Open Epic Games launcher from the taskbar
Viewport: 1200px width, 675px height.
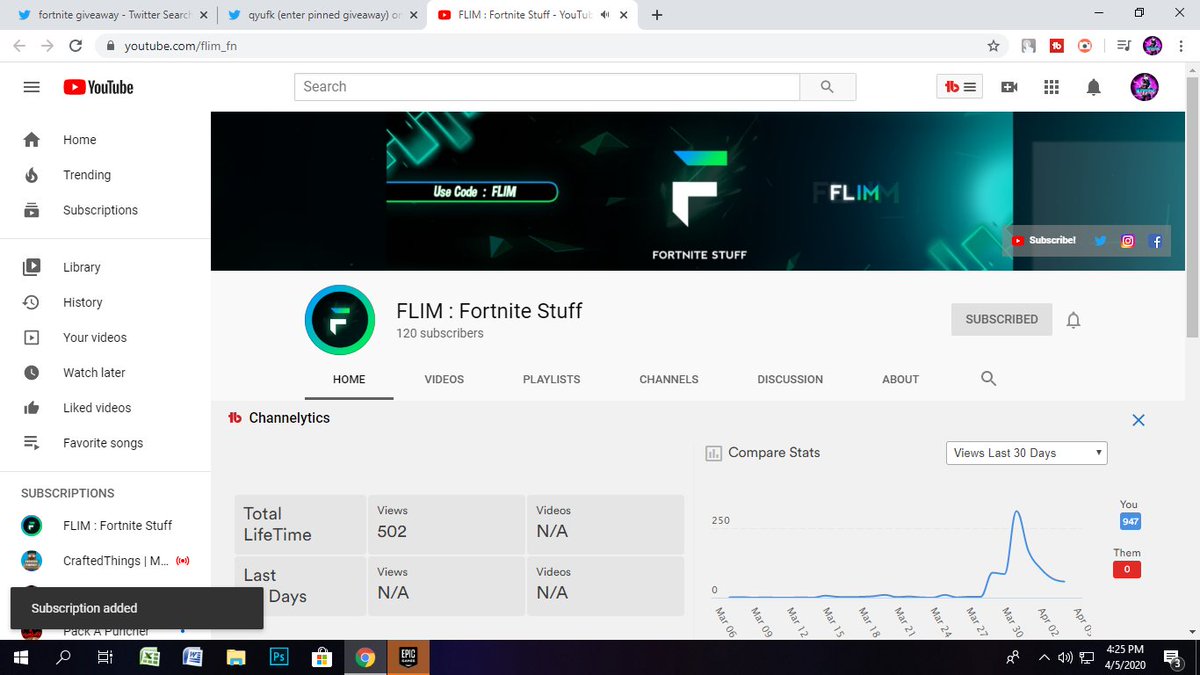pos(408,657)
